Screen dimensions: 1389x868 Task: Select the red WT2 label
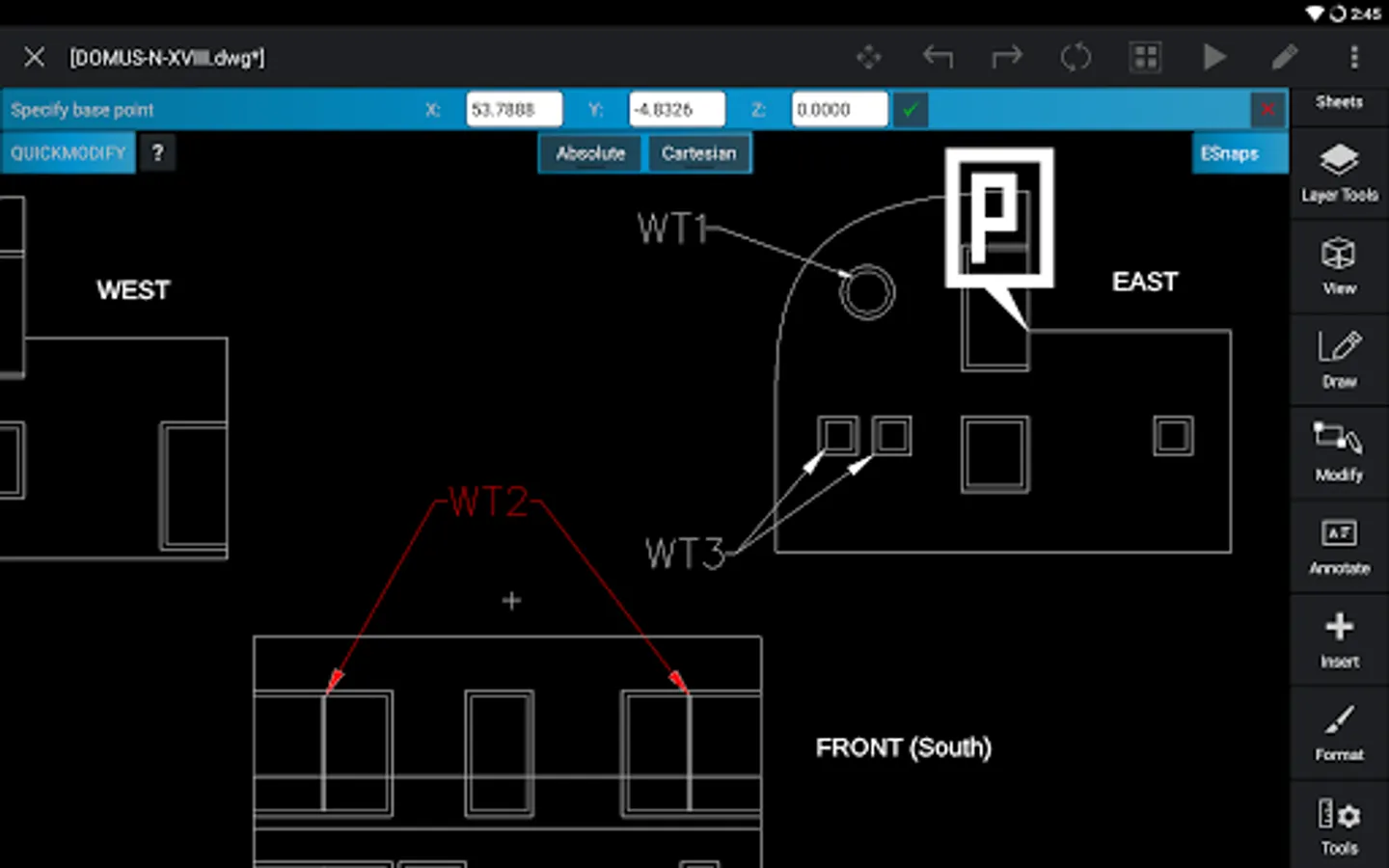[x=489, y=502]
